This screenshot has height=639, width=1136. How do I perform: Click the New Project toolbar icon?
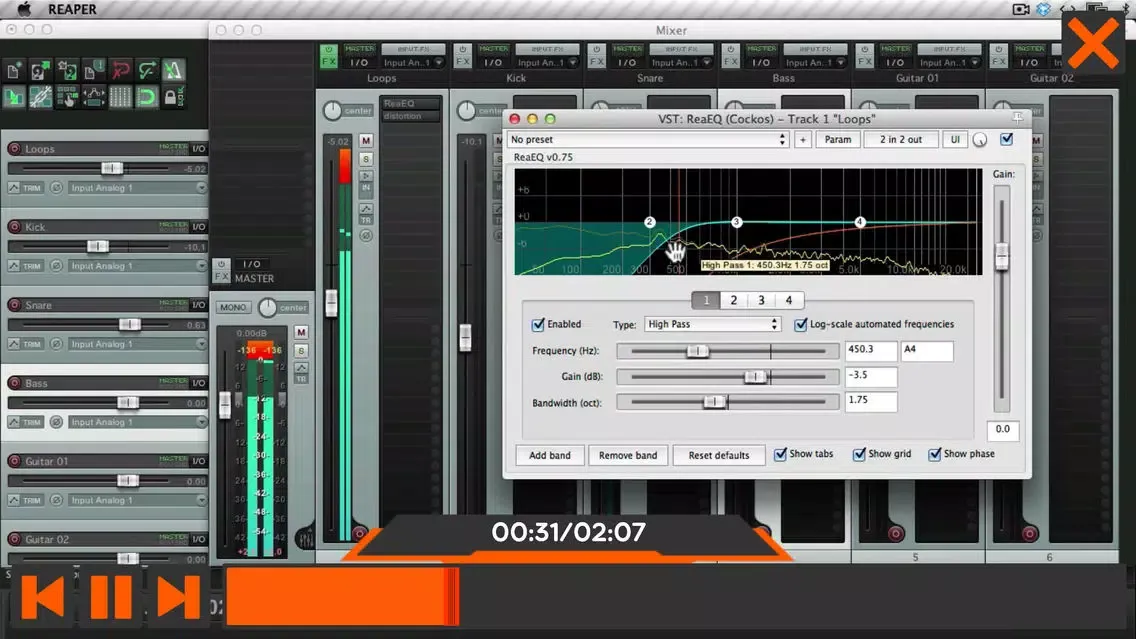[x=14, y=70]
